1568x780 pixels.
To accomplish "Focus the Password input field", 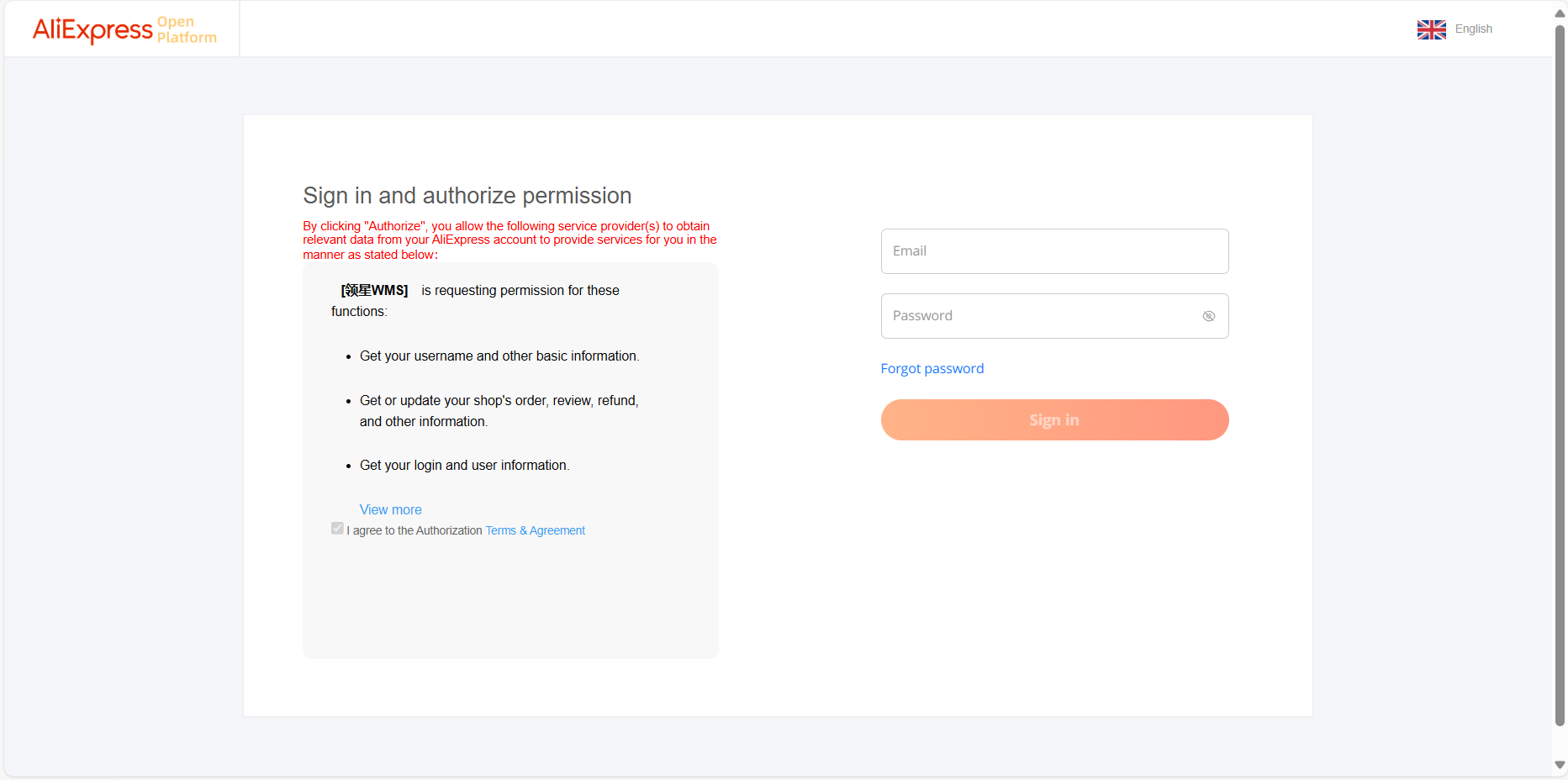I will pos(1038,316).
